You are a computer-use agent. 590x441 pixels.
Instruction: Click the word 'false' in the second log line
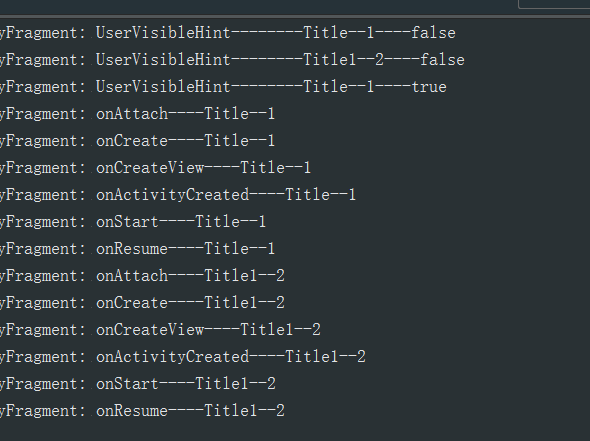pos(442,60)
